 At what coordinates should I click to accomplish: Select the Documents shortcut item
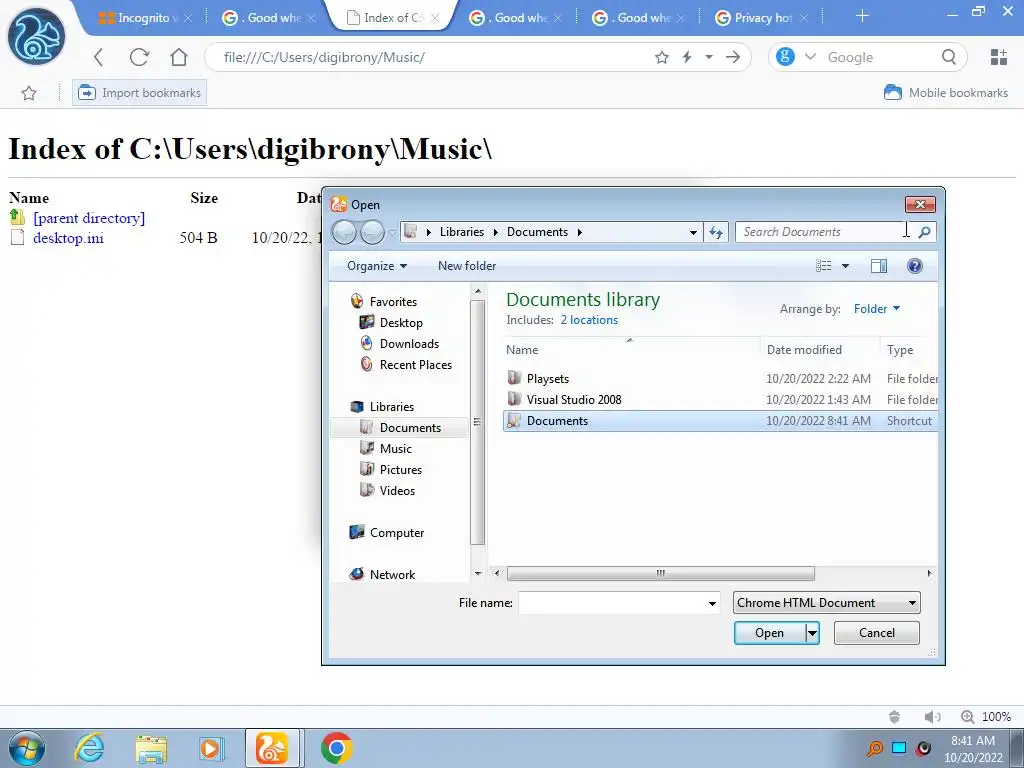[x=720, y=421]
